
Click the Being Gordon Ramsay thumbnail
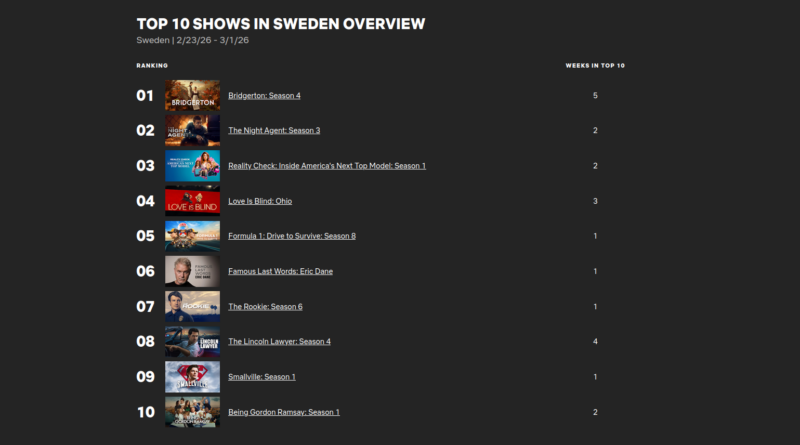click(192, 412)
